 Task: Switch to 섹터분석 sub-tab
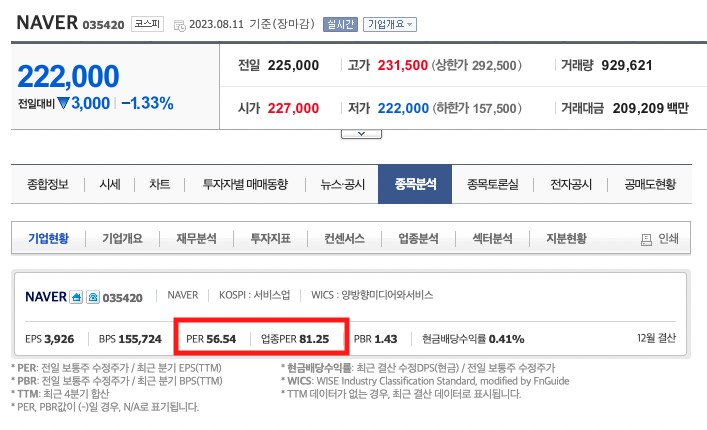(x=492, y=238)
